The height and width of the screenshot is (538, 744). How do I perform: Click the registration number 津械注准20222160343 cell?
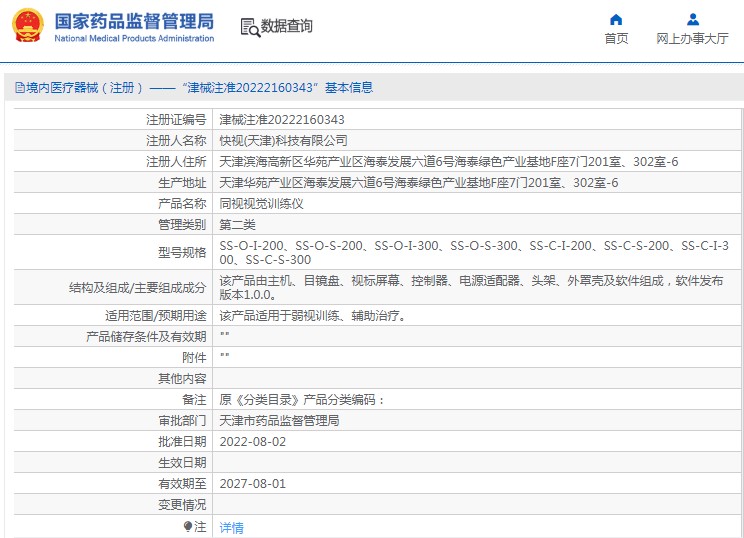281,119
